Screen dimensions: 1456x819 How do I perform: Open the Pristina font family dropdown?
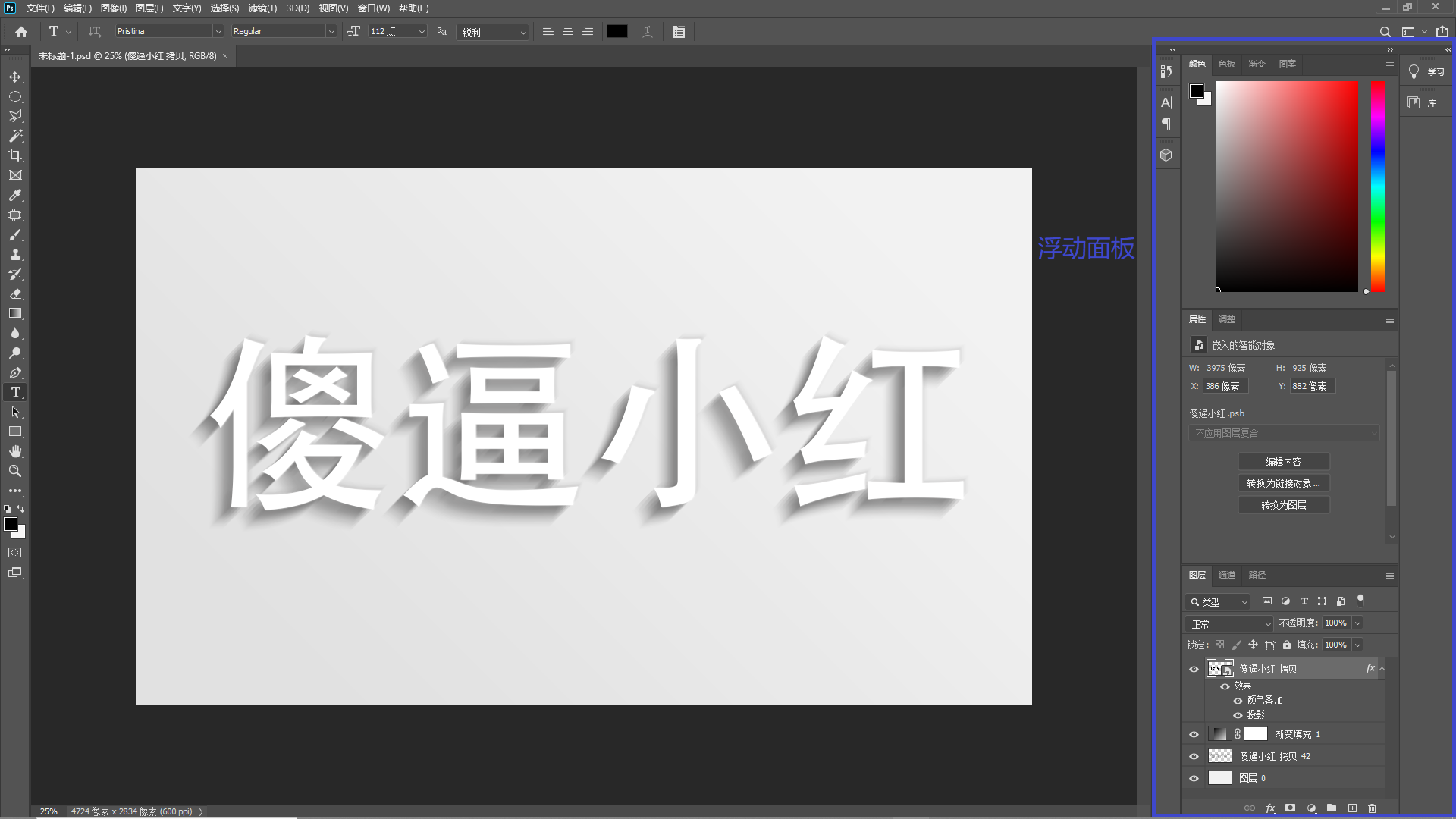(x=218, y=31)
